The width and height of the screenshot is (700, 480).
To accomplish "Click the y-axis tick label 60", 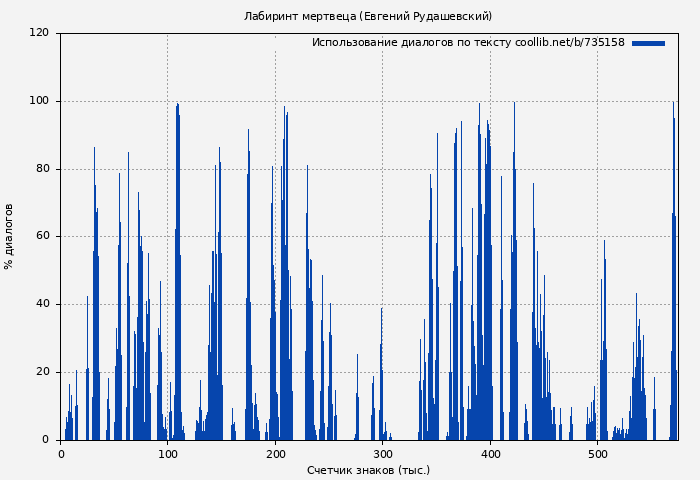I will coord(42,237).
